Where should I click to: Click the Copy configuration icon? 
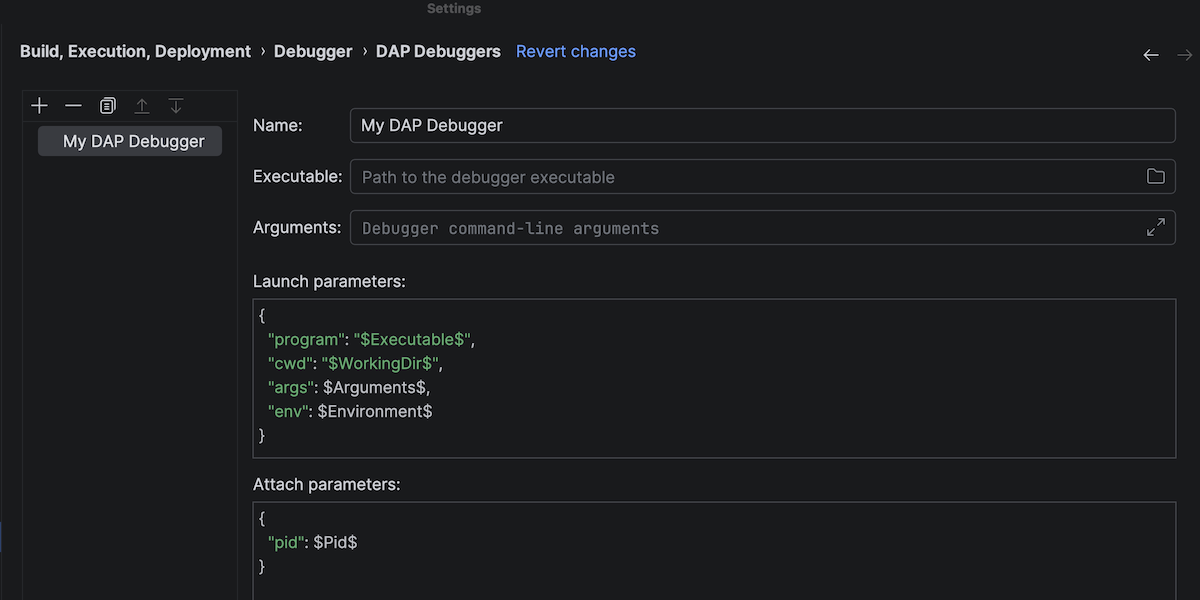coord(108,106)
